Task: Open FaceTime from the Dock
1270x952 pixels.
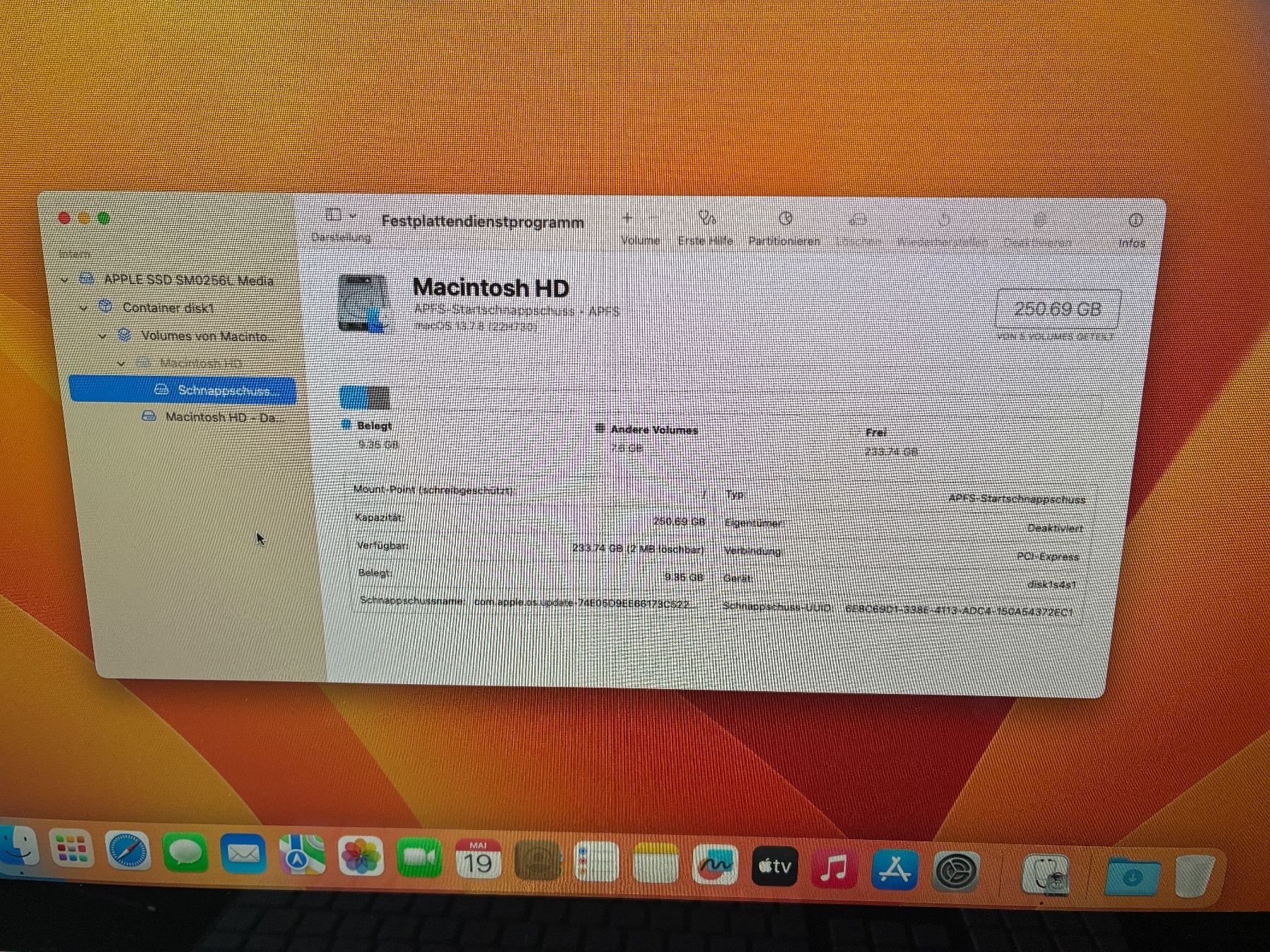Action: coord(419,858)
